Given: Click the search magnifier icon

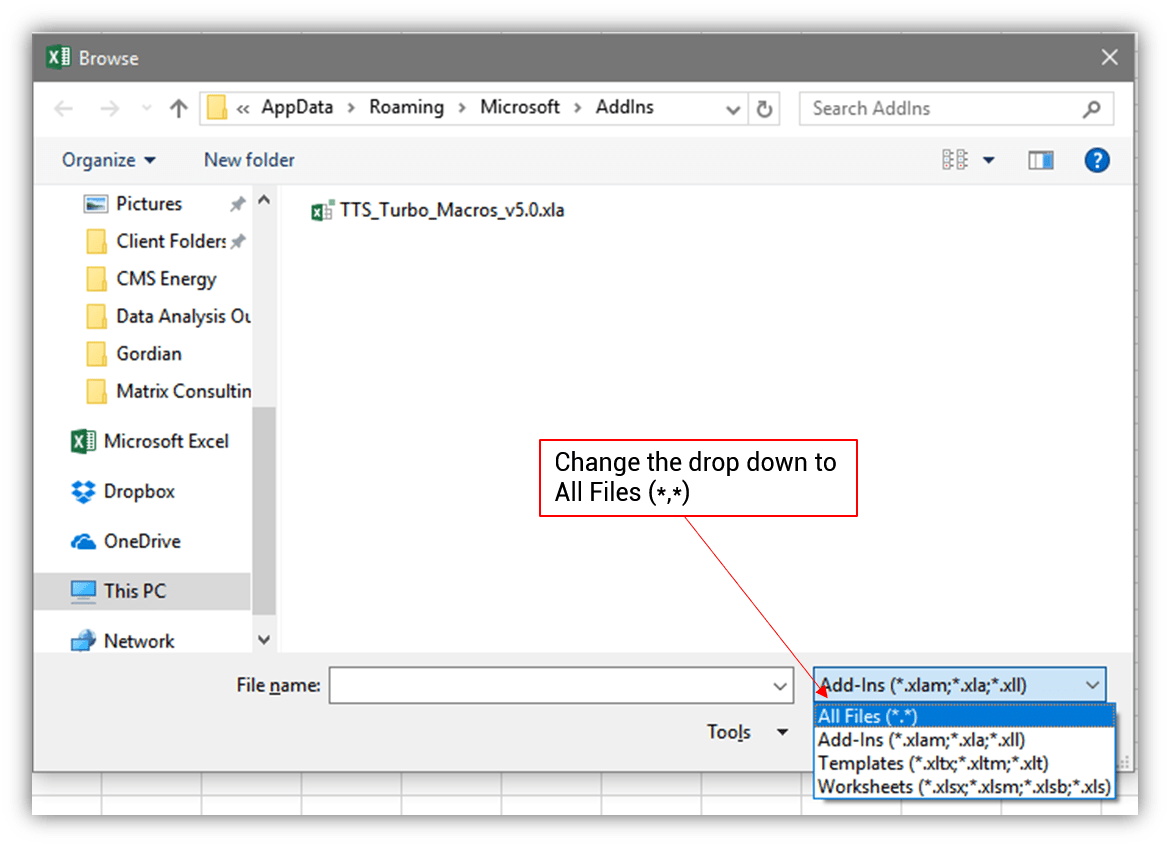Looking at the screenshot, I should point(1091,109).
